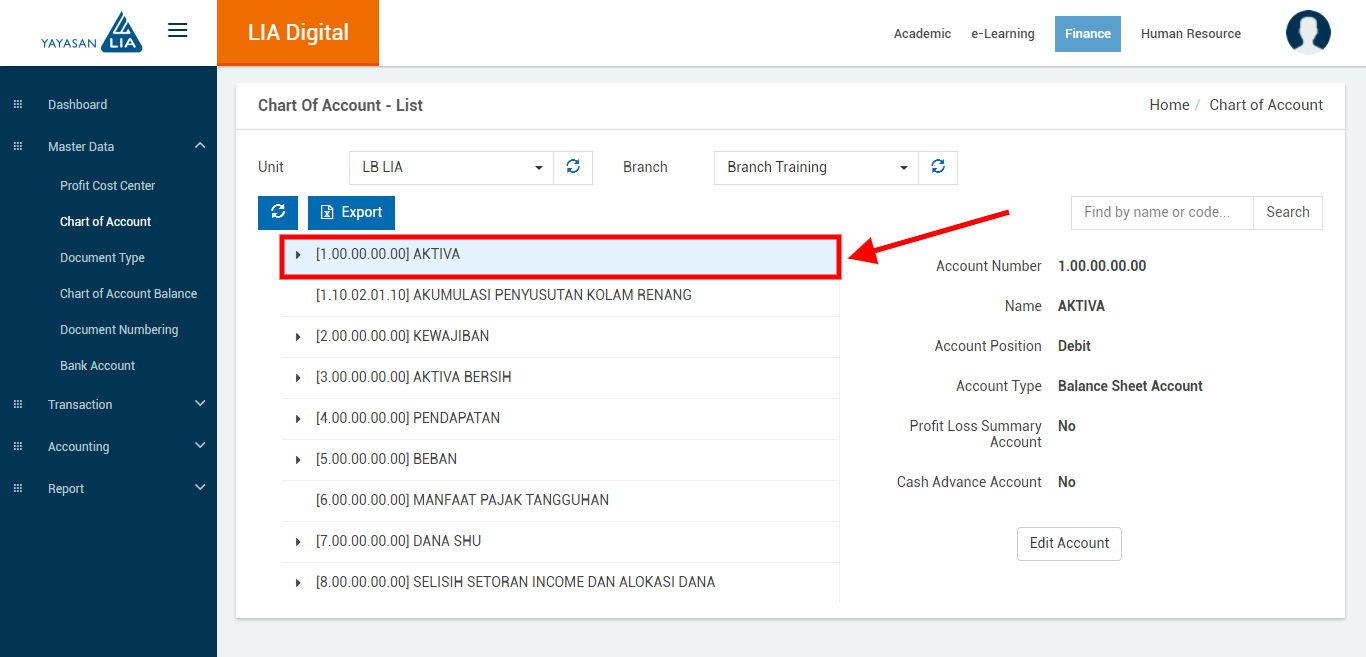Click the Dashboard grid icon in sidebar
Screen dimensions: 1366x657
(17, 105)
